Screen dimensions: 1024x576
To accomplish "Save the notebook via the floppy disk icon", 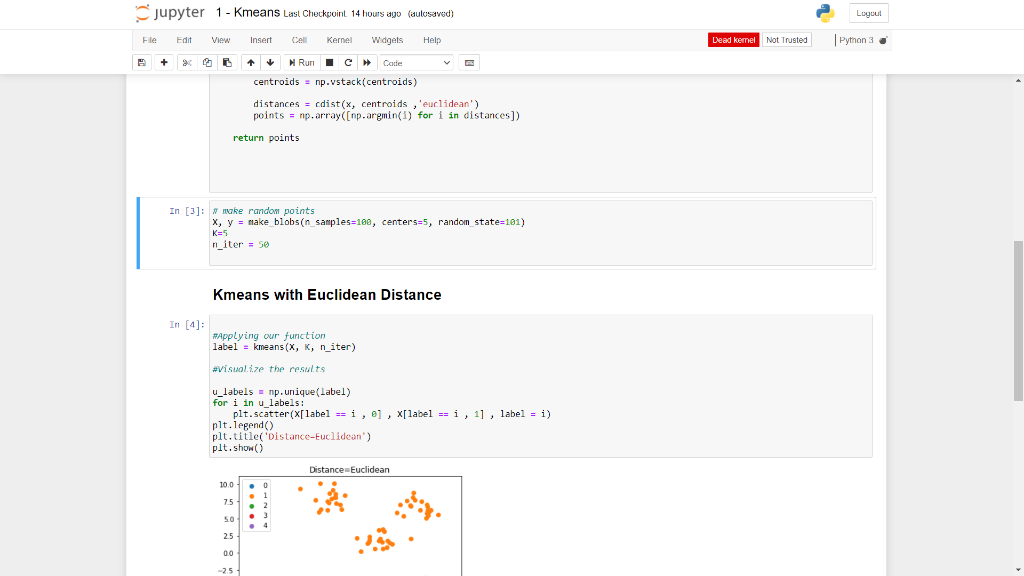I will (141, 62).
